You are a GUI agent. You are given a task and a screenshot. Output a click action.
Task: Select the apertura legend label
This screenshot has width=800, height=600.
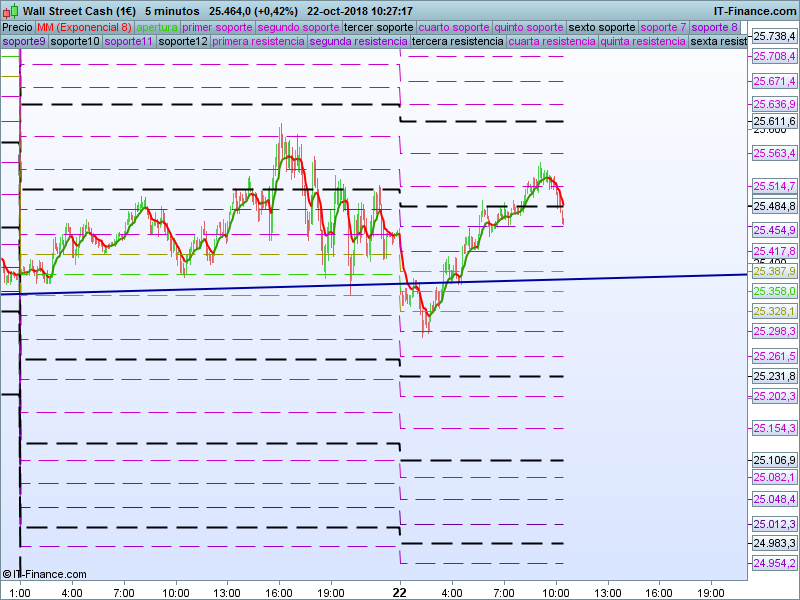pos(157,28)
